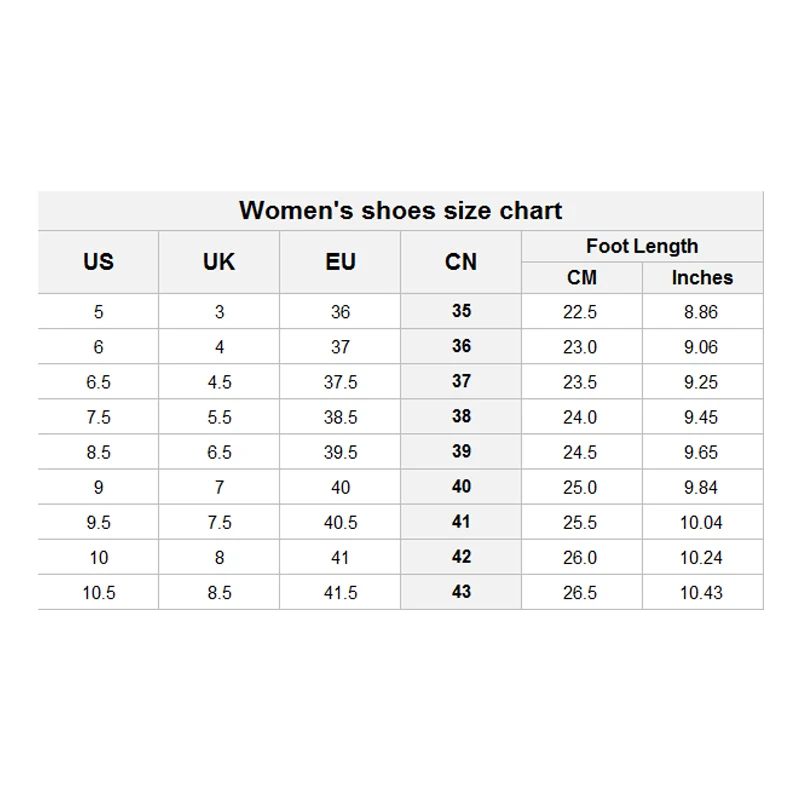
Task: Click bold CN size 39 cell
Action: pyautogui.click(x=461, y=451)
